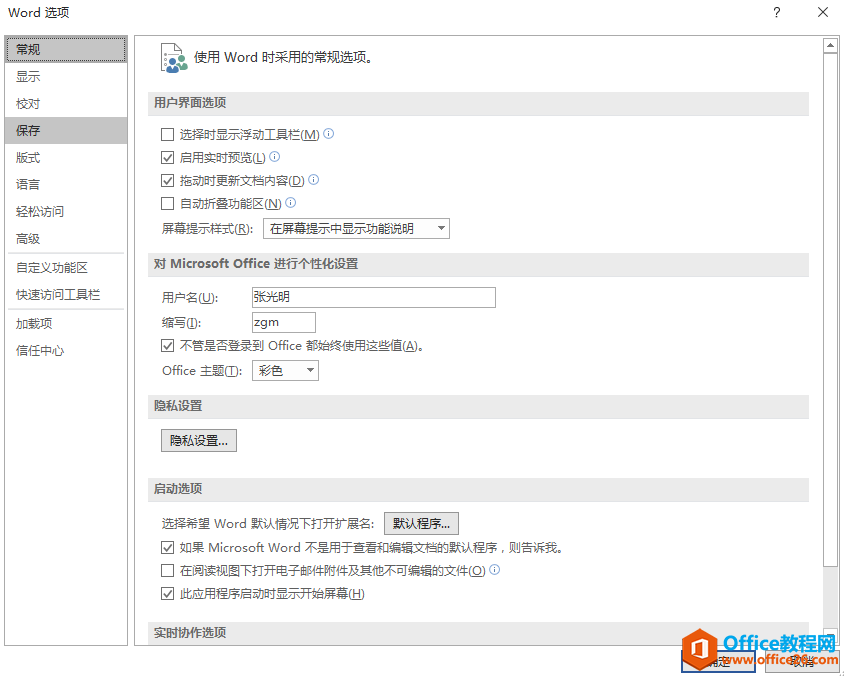The image size is (845, 677).
Task: Click 用户名 field containing 张光明
Action: click(x=373, y=297)
